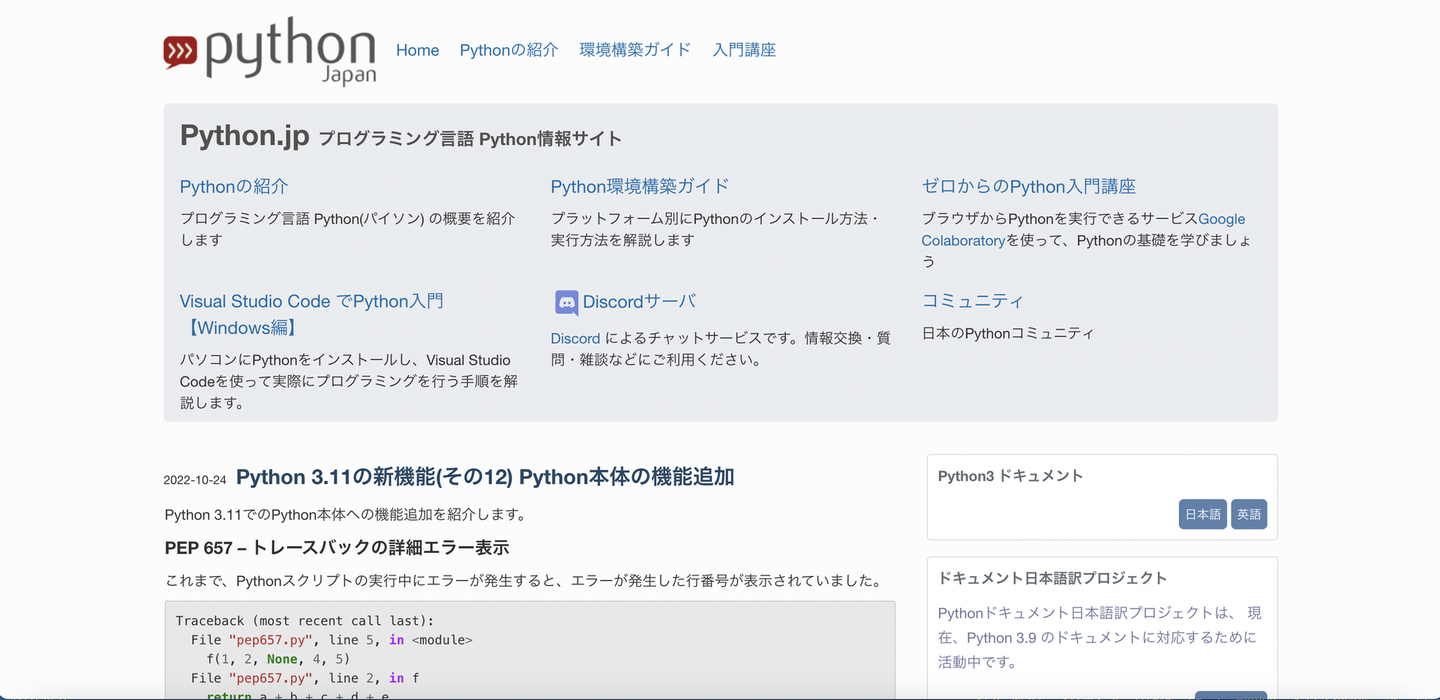Open Visual Studio Code でPython入門 link

coord(311,302)
